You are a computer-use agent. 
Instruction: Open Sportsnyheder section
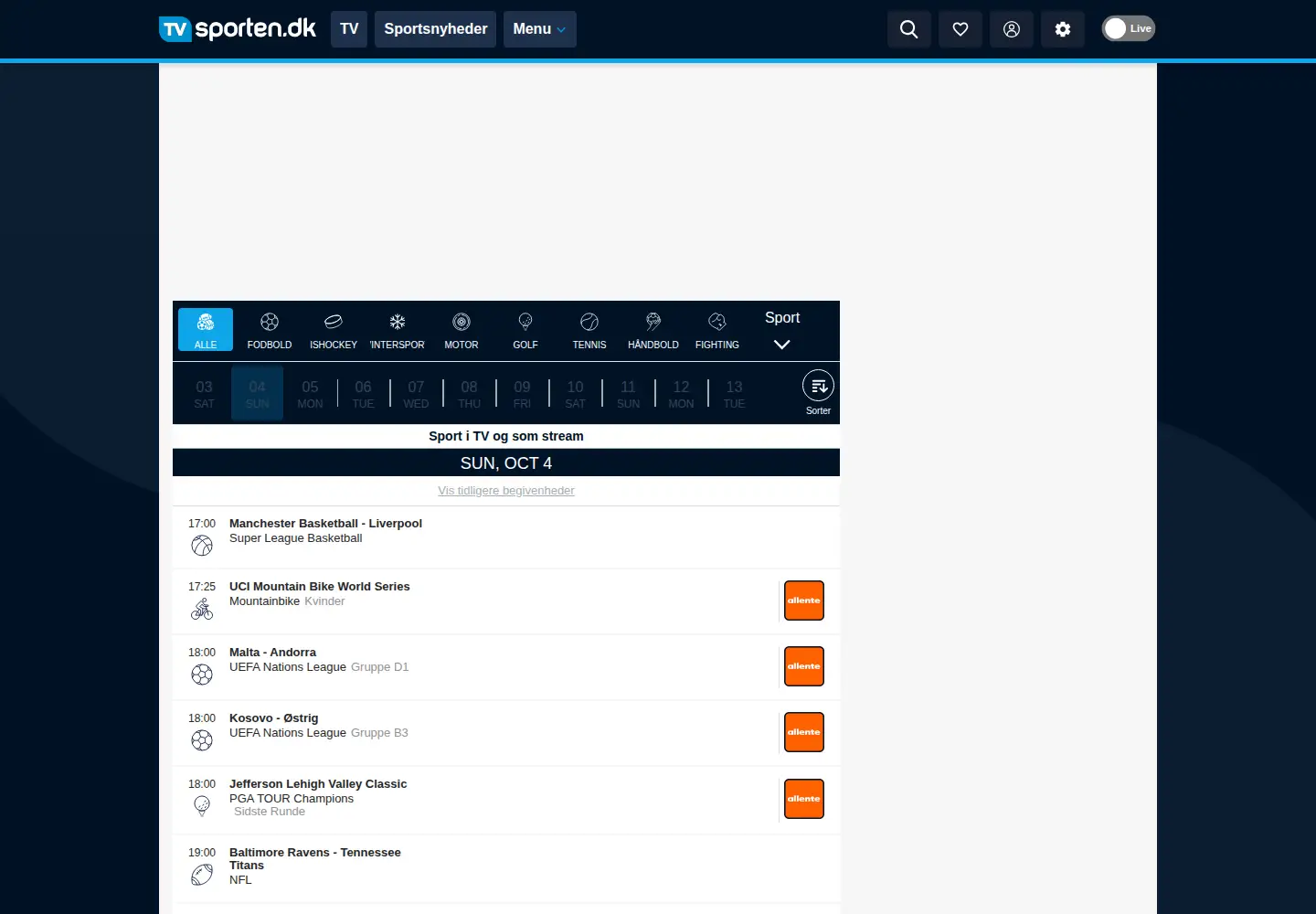(x=435, y=29)
